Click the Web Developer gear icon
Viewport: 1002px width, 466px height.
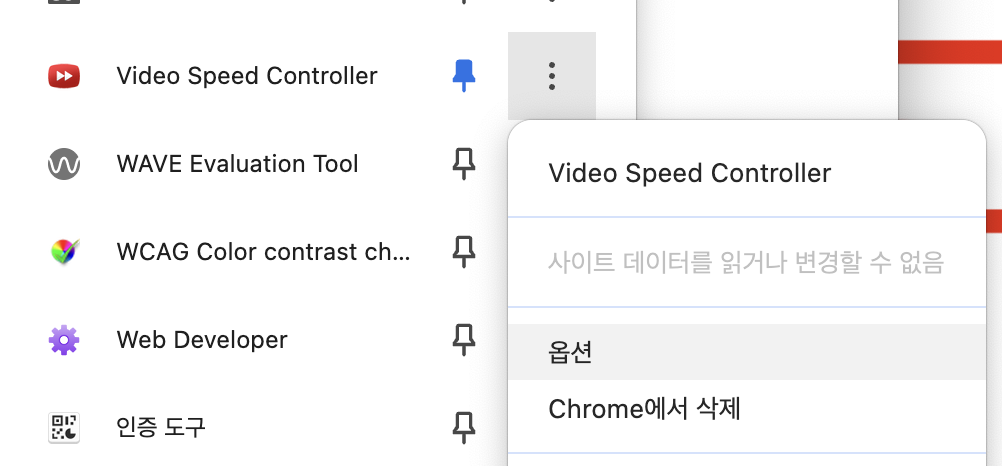pyautogui.click(x=64, y=339)
